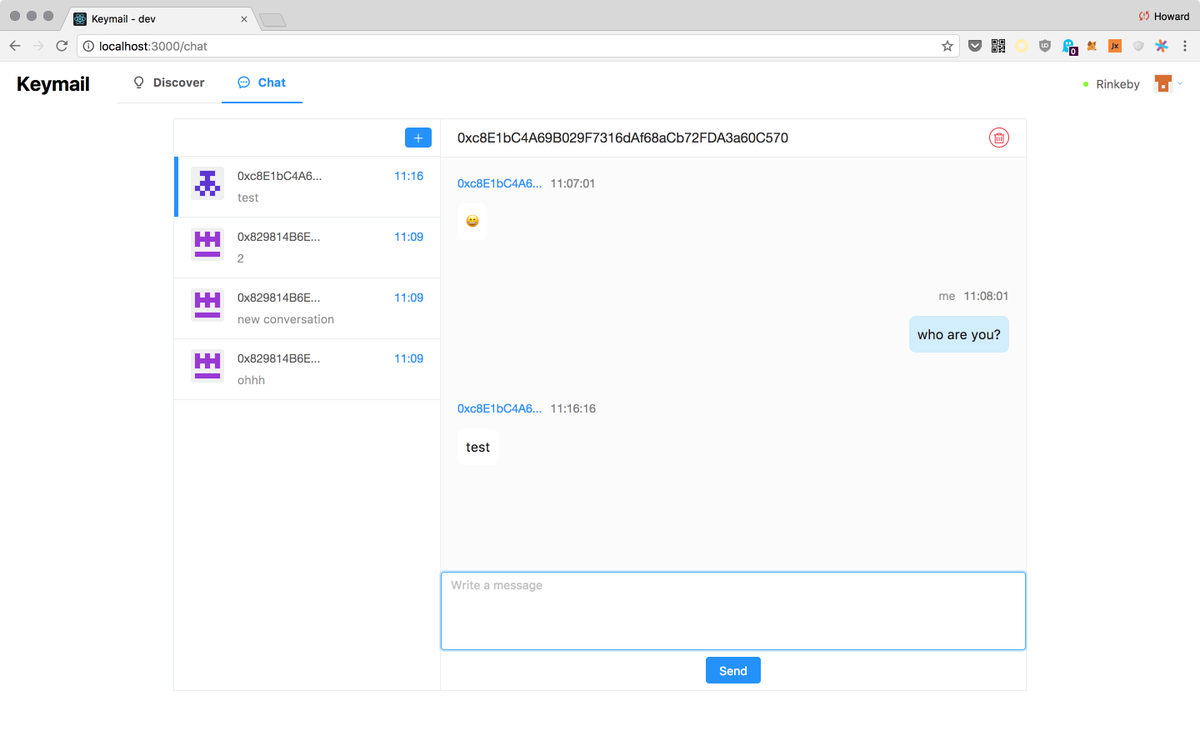Click sender link 0xc8E1bC4A6... at 11:07:01
This screenshot has width=1200, height=731.
pos(499,184)
